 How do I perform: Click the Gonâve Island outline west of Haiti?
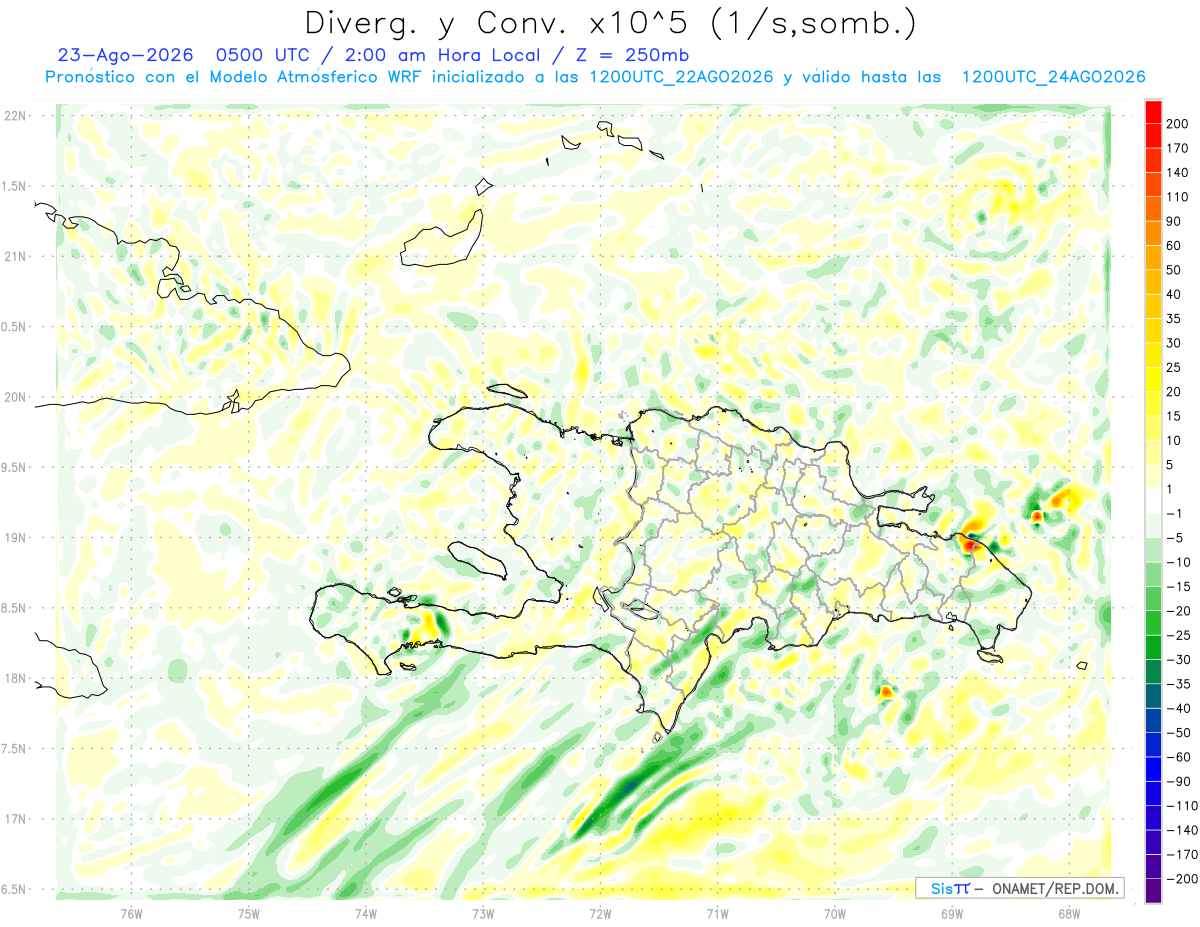[477, 561]
